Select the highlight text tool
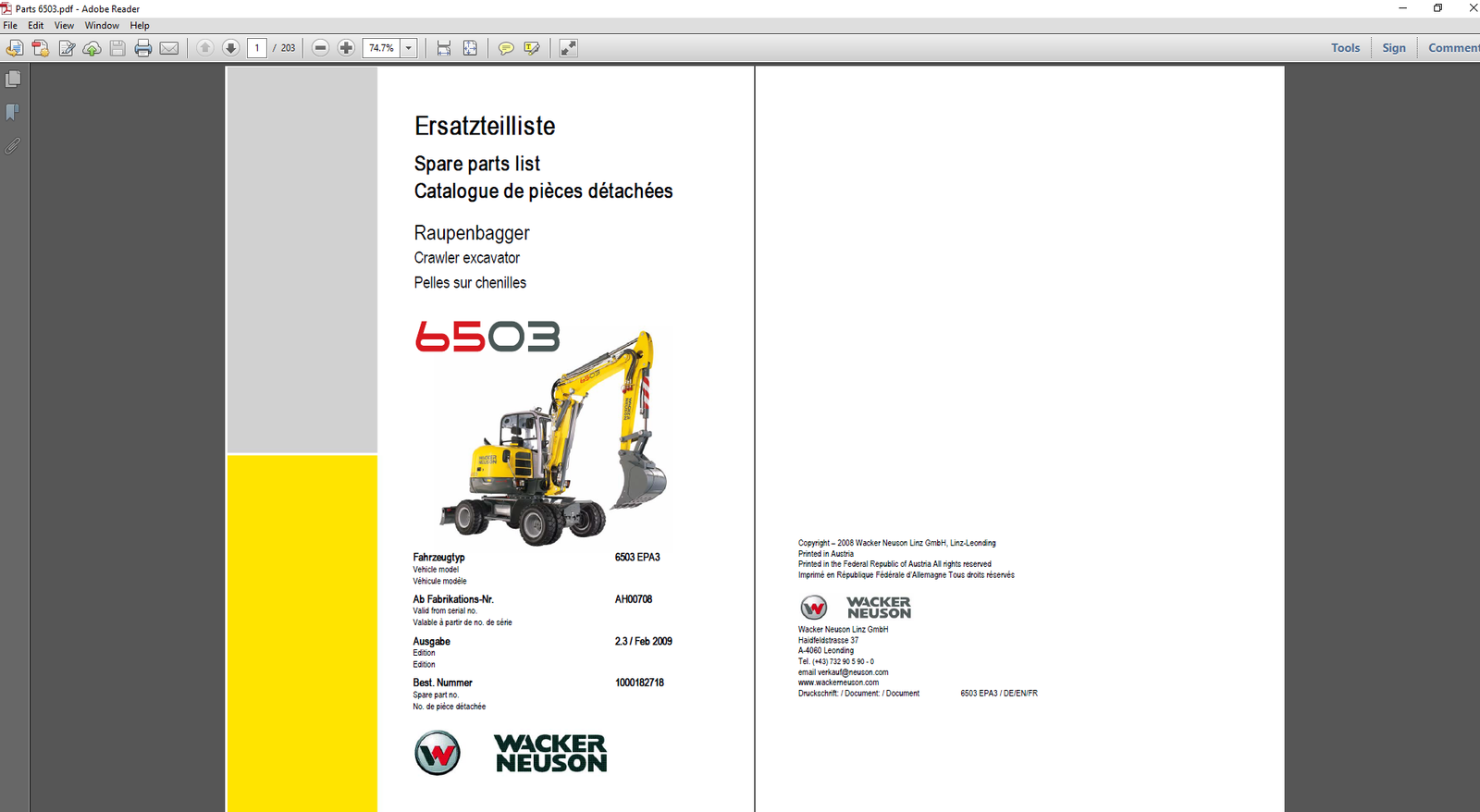Image resolution: width=1480 pixels, height=812 pixels. [x=532, y=48]
